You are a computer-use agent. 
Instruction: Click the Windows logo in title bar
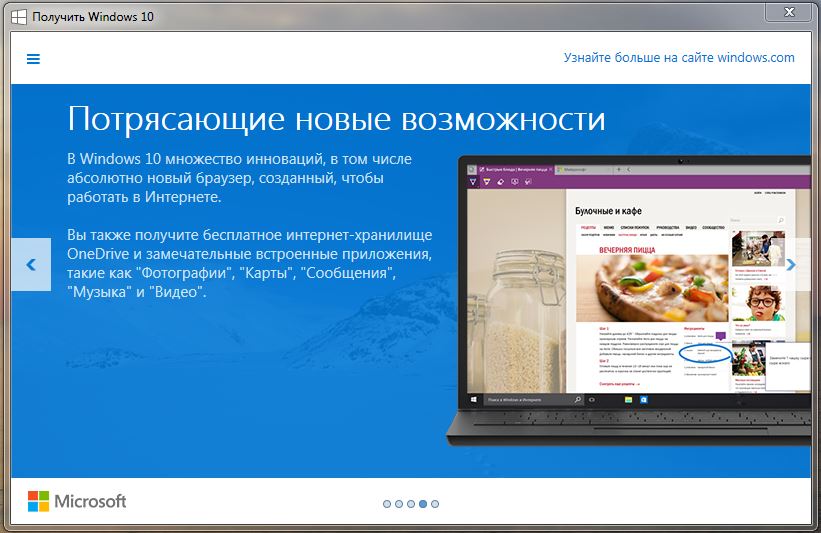coord(19,17)
